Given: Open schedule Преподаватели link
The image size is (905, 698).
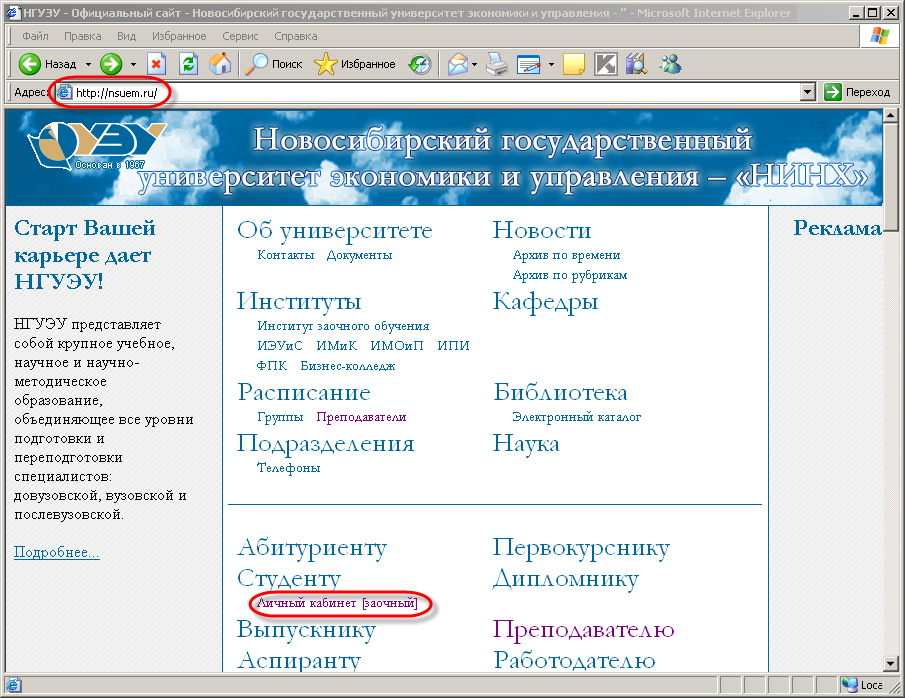Looking at the screenshot, I should [361, 417].
